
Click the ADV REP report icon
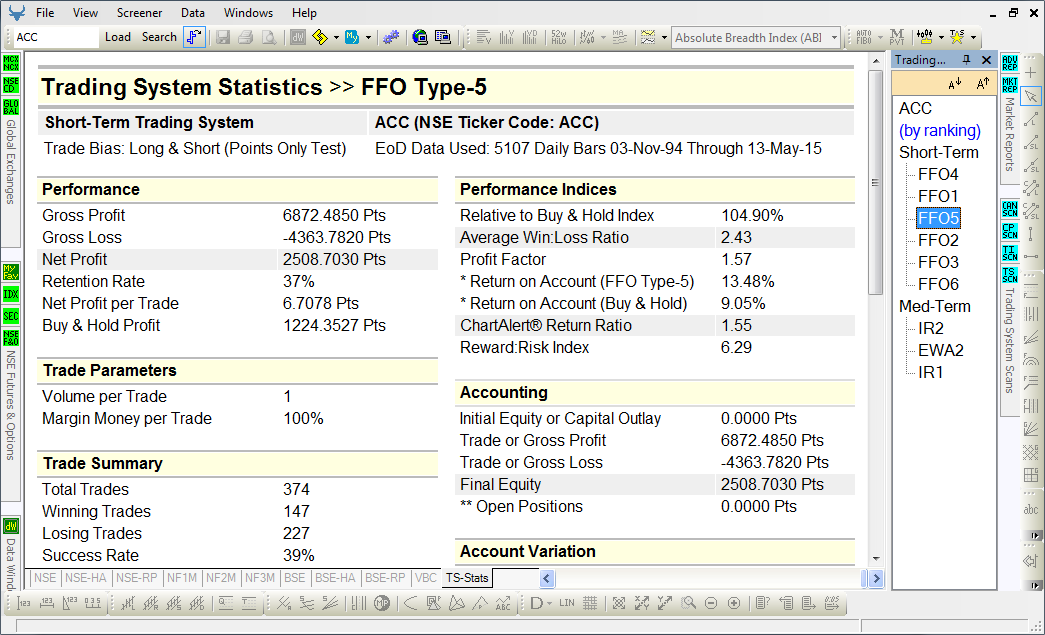tap(1010, 63)
